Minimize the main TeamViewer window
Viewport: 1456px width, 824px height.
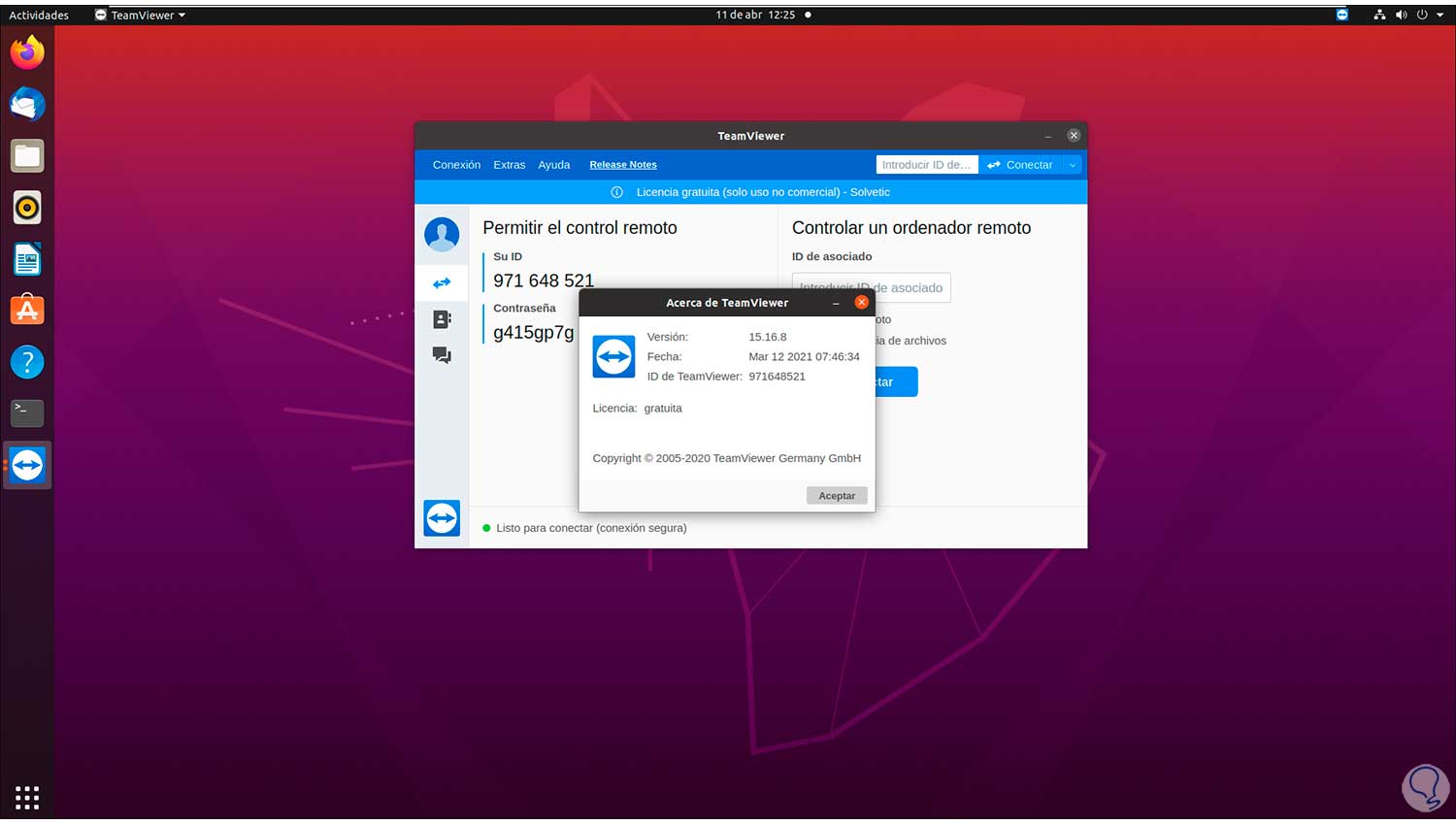click(x=1048, y=136)
